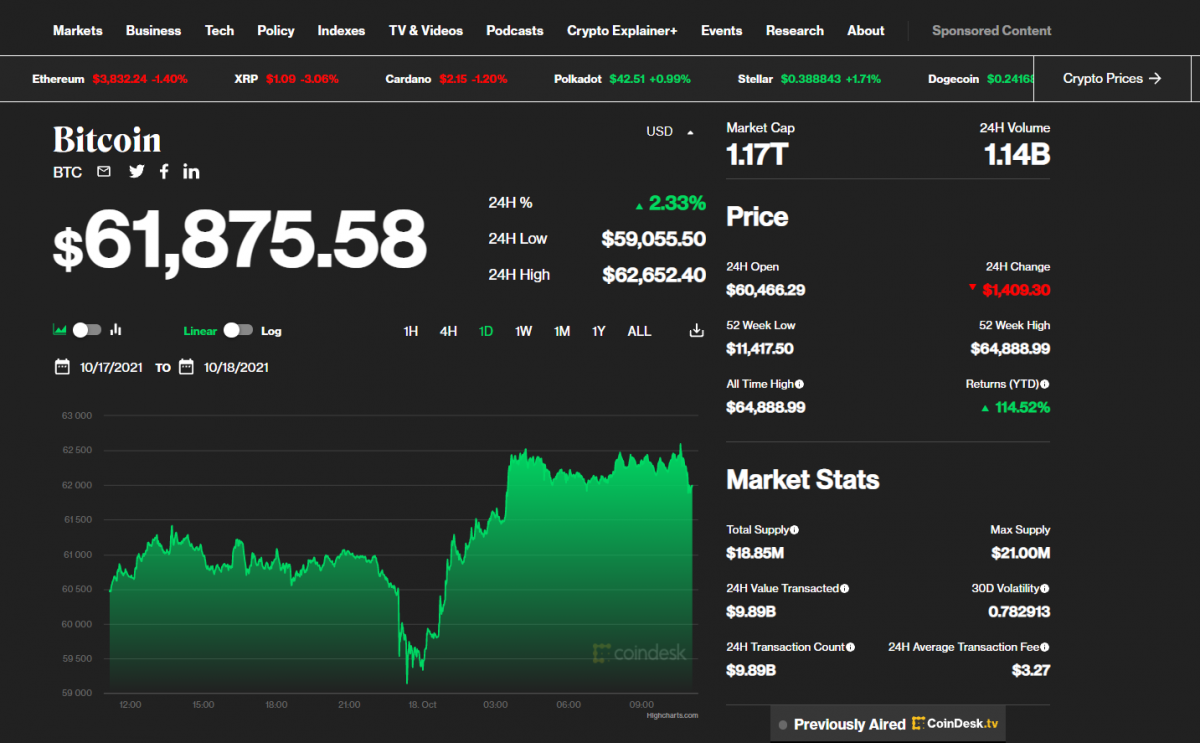Select the 4H time range
The height and width of the screenshot is (743, 1200).
coord(448,331)
